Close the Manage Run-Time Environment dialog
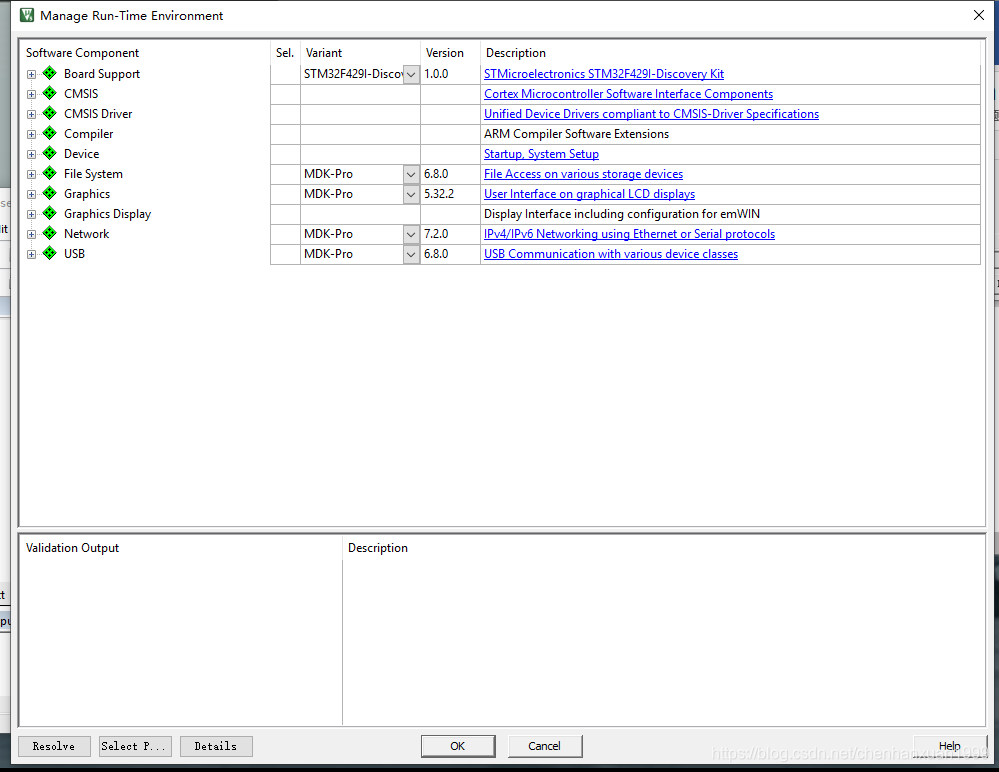This screenshot has height=772, width=999. (x=979, y=15)
